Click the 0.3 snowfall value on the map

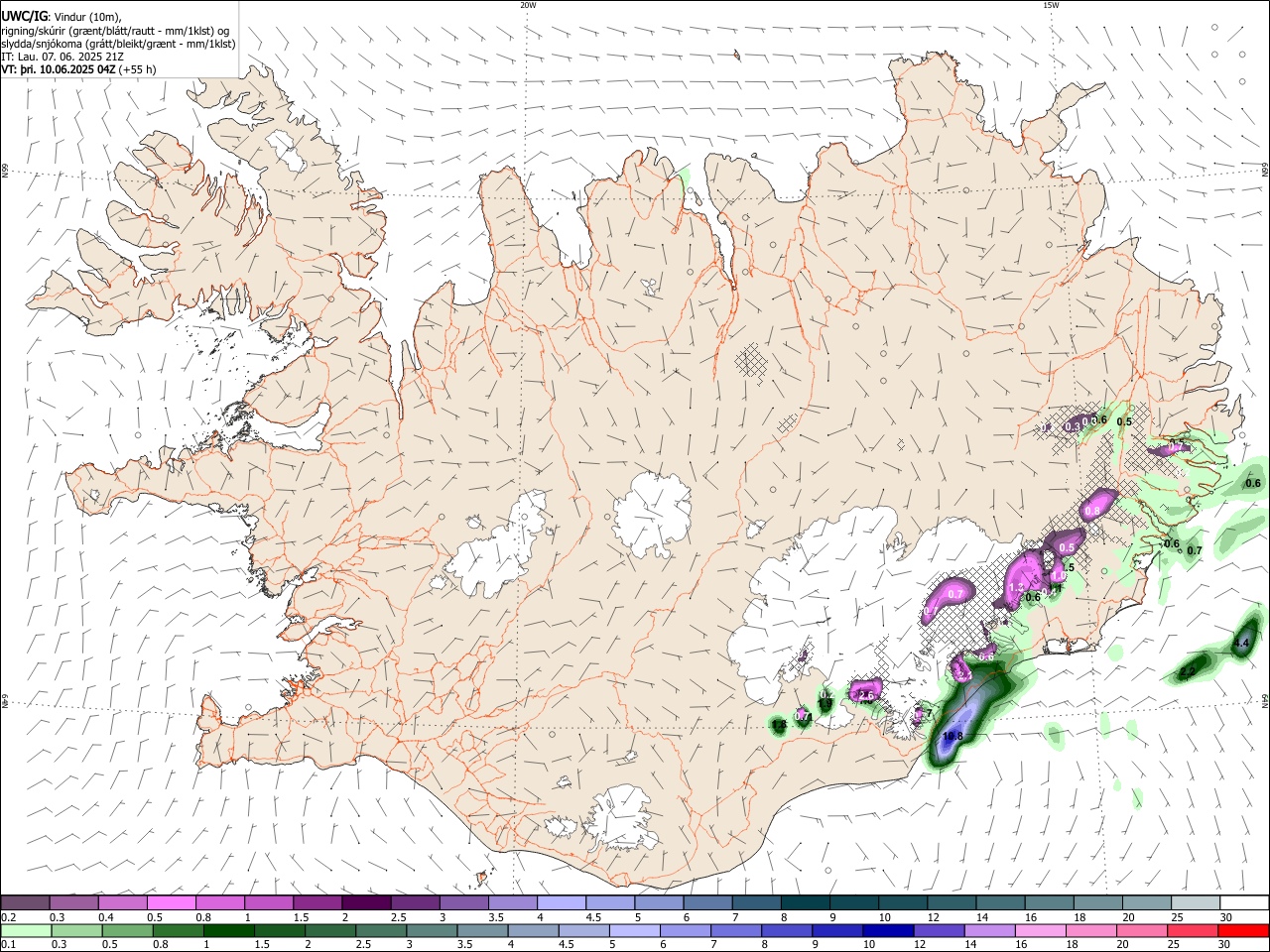tap(1072, 426)
